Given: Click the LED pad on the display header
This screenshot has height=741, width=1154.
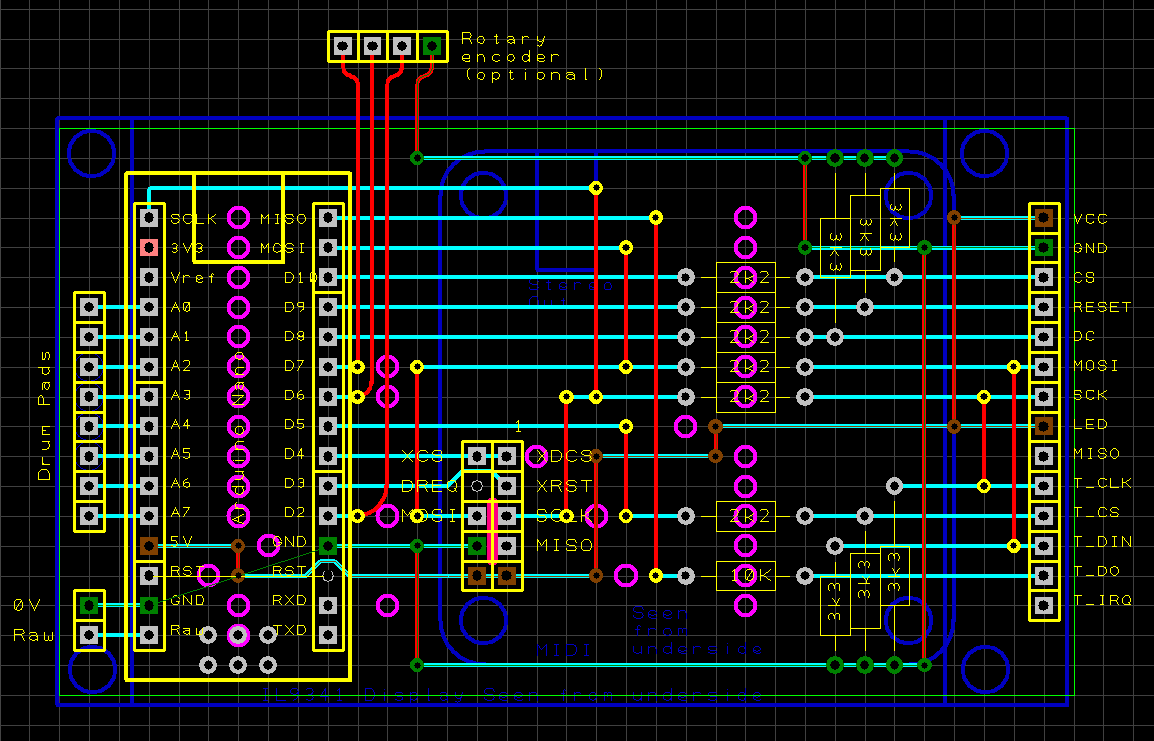Looking at the screenshot, I should coord(1044,424).
